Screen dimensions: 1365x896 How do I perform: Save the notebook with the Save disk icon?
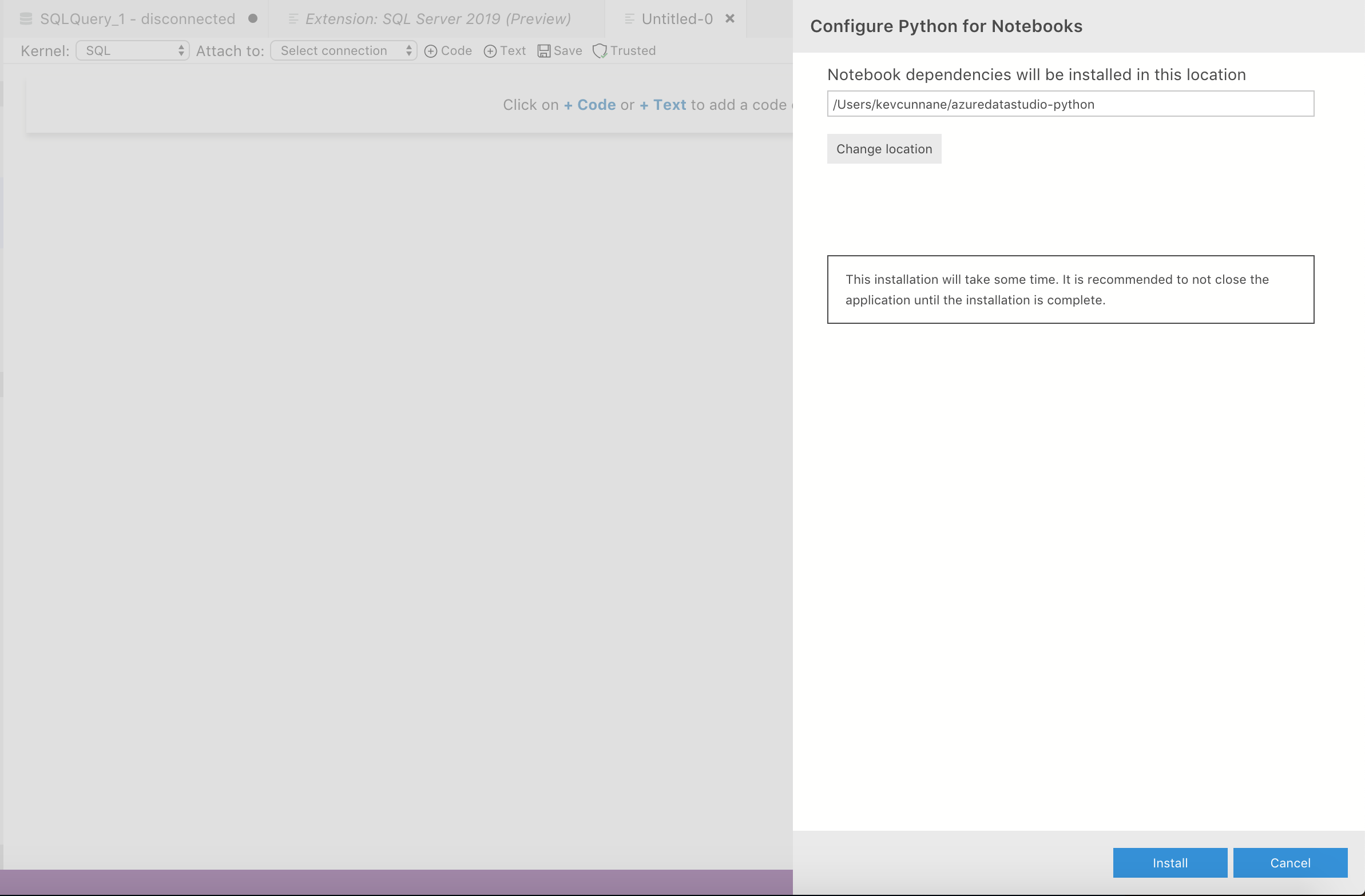click(543, 50)
